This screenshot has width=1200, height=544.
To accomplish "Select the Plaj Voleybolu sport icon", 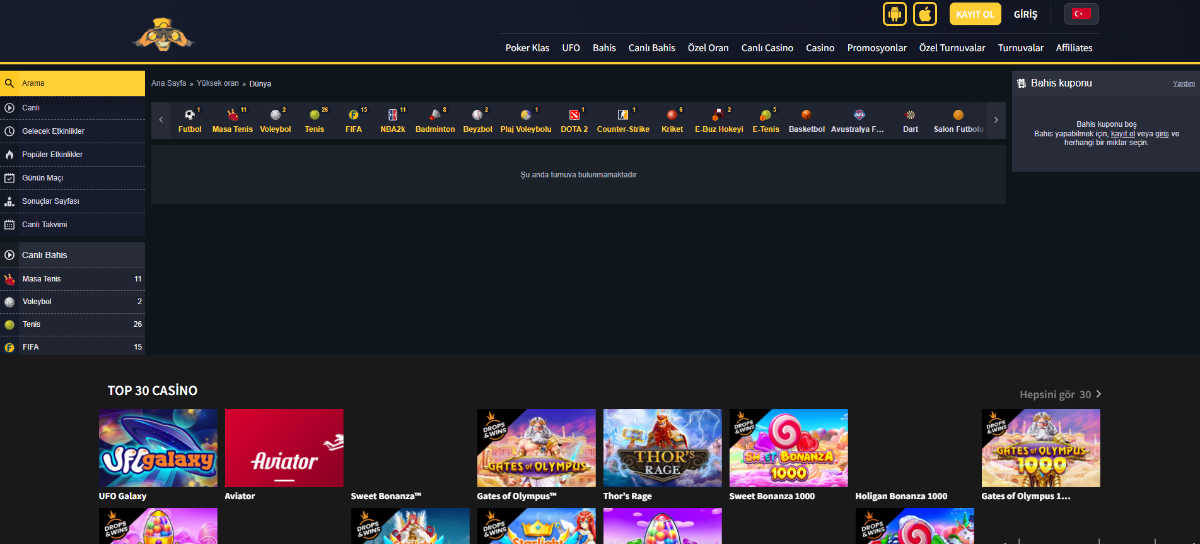I will point(526,121).
